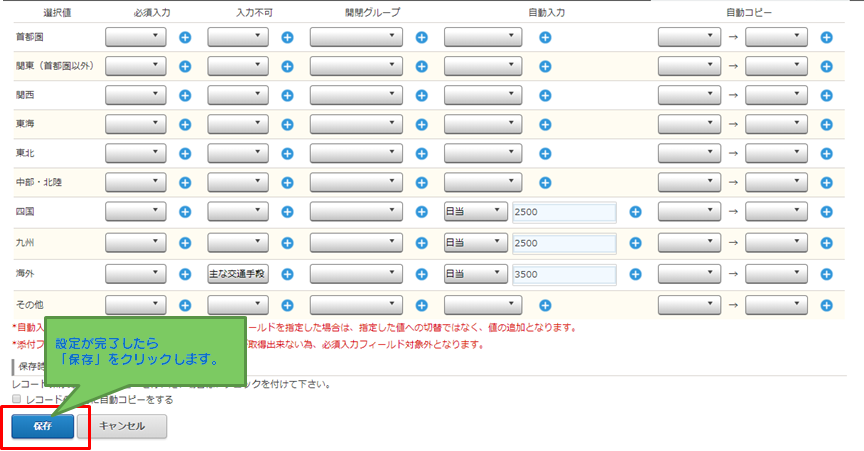Click the 開閉グループ column header
Viewport: 864px width, 451px height.
pos(373,13)
